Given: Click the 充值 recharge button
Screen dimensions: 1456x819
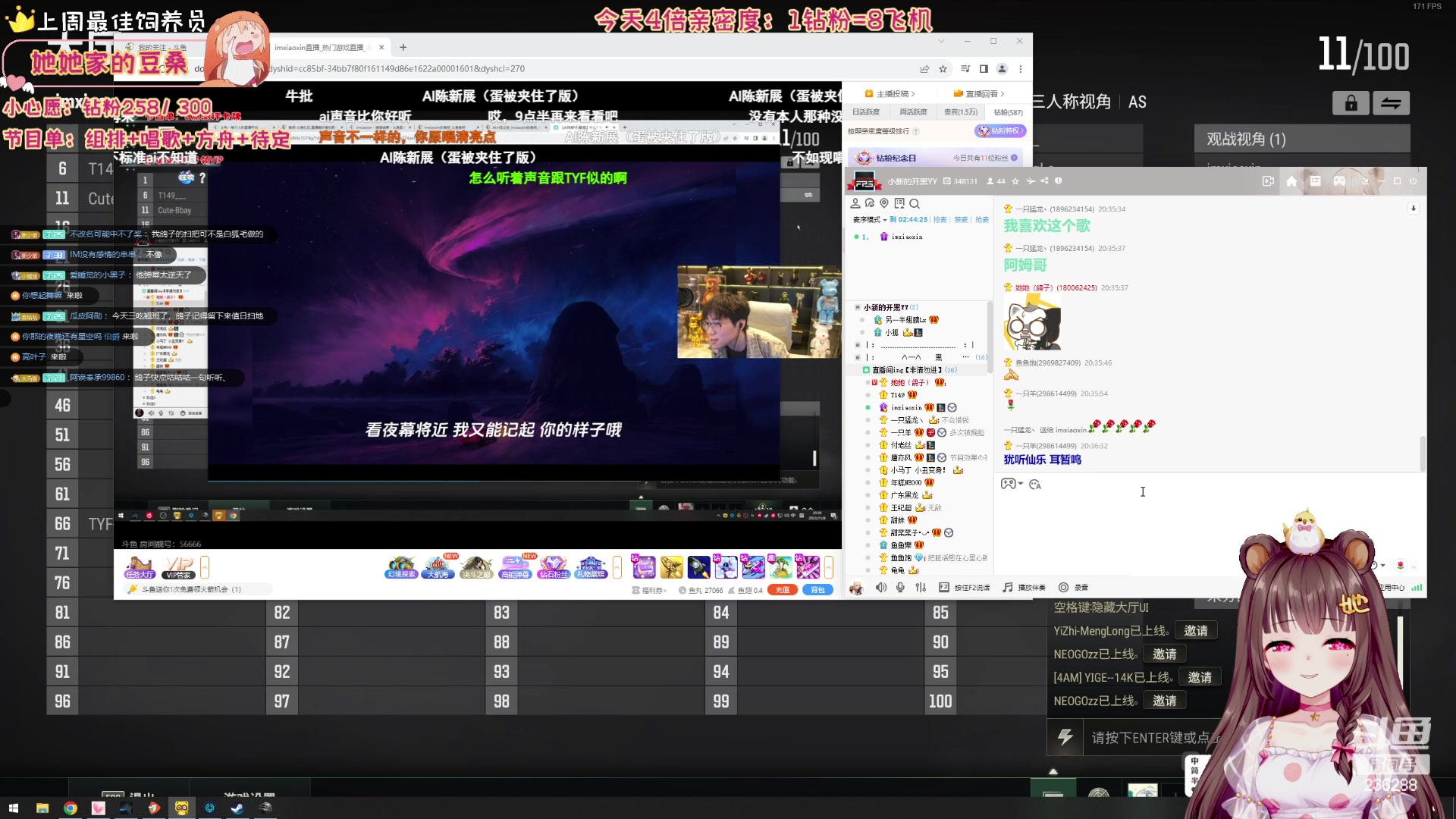Looking at the screenshot, I should point(783,590).
